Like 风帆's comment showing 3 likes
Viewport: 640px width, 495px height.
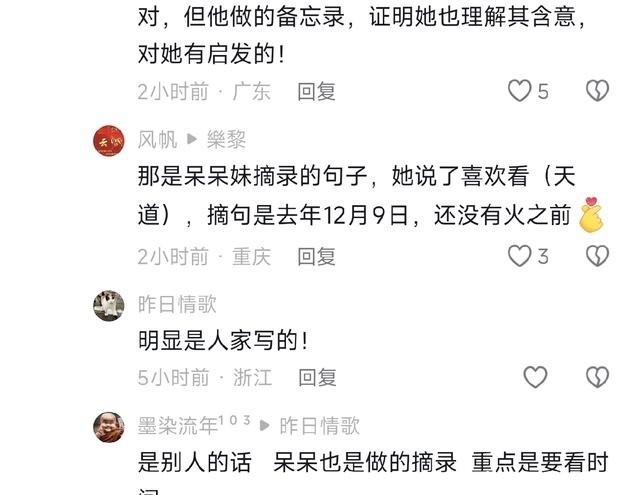pos(519,256)
